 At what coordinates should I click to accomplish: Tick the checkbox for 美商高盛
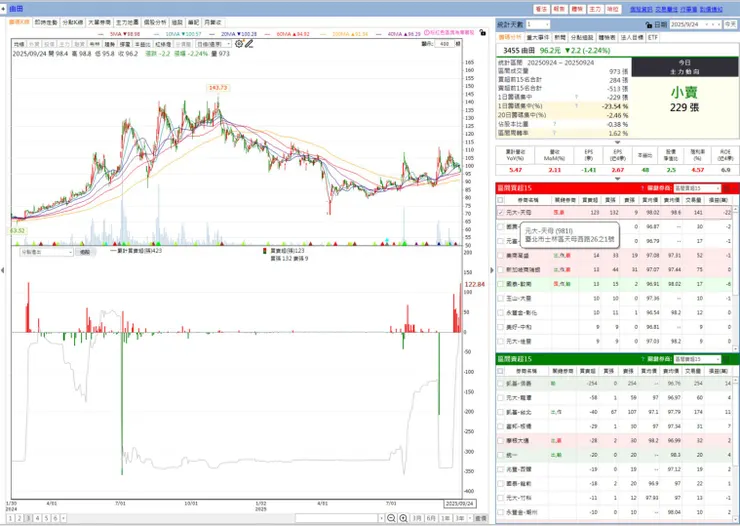(501, 256)
